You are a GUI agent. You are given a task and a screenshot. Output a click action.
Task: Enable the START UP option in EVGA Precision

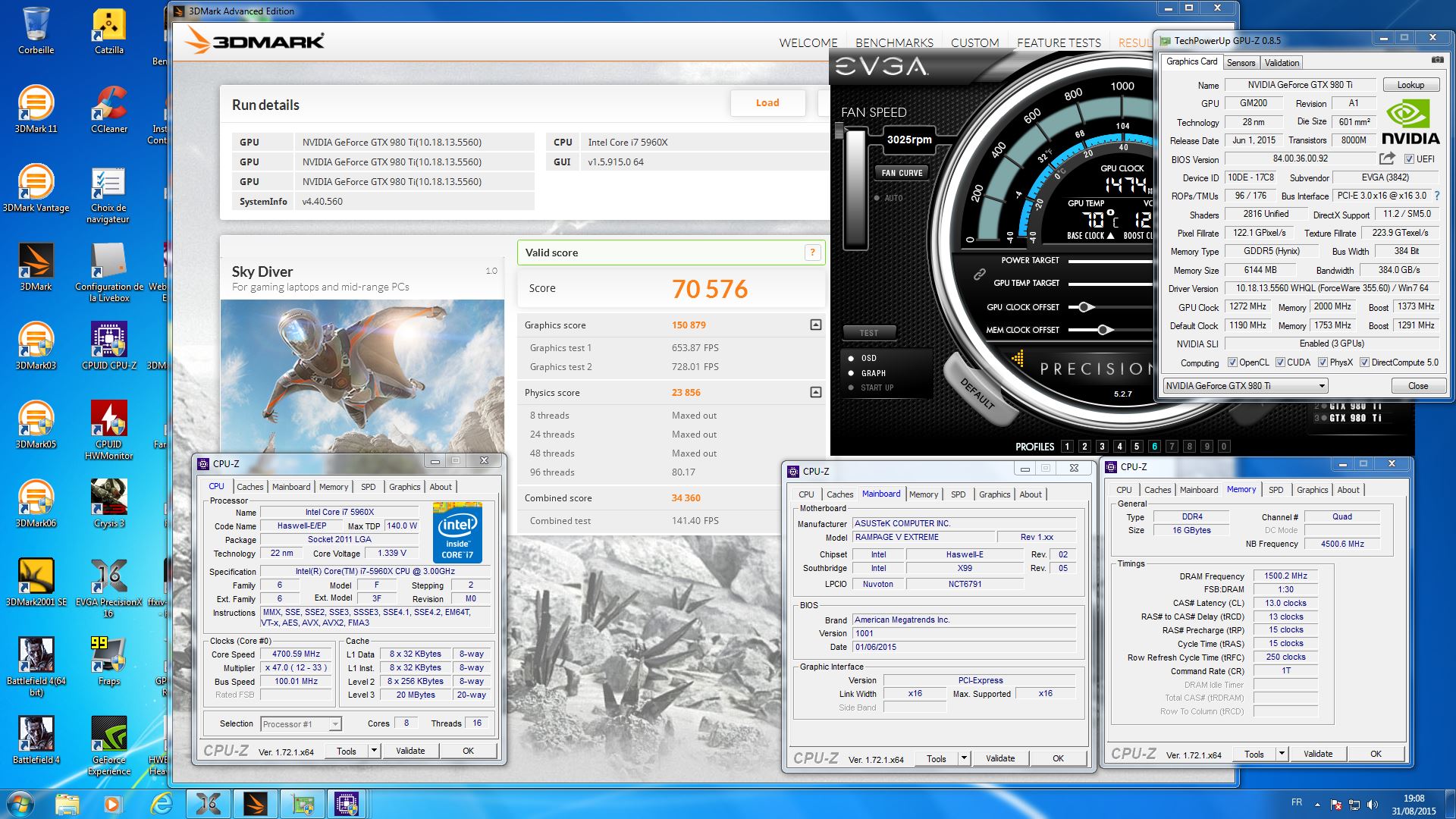[851, 388]
